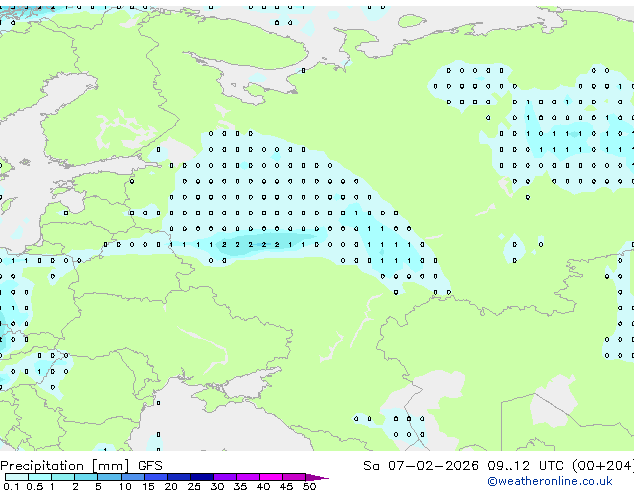Image resolution: width=634 pixels, height=490 pixels.
Task: Click the 5–10 mm legend color swatch
Action: click(x=109, y=477)
